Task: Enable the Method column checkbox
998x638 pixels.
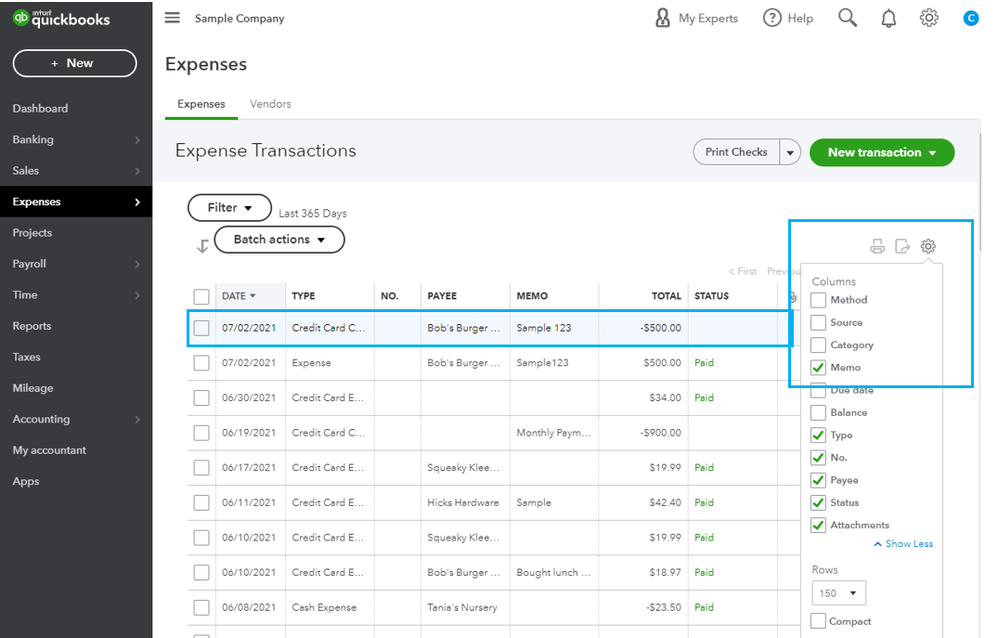Action: tap(818, 300)
